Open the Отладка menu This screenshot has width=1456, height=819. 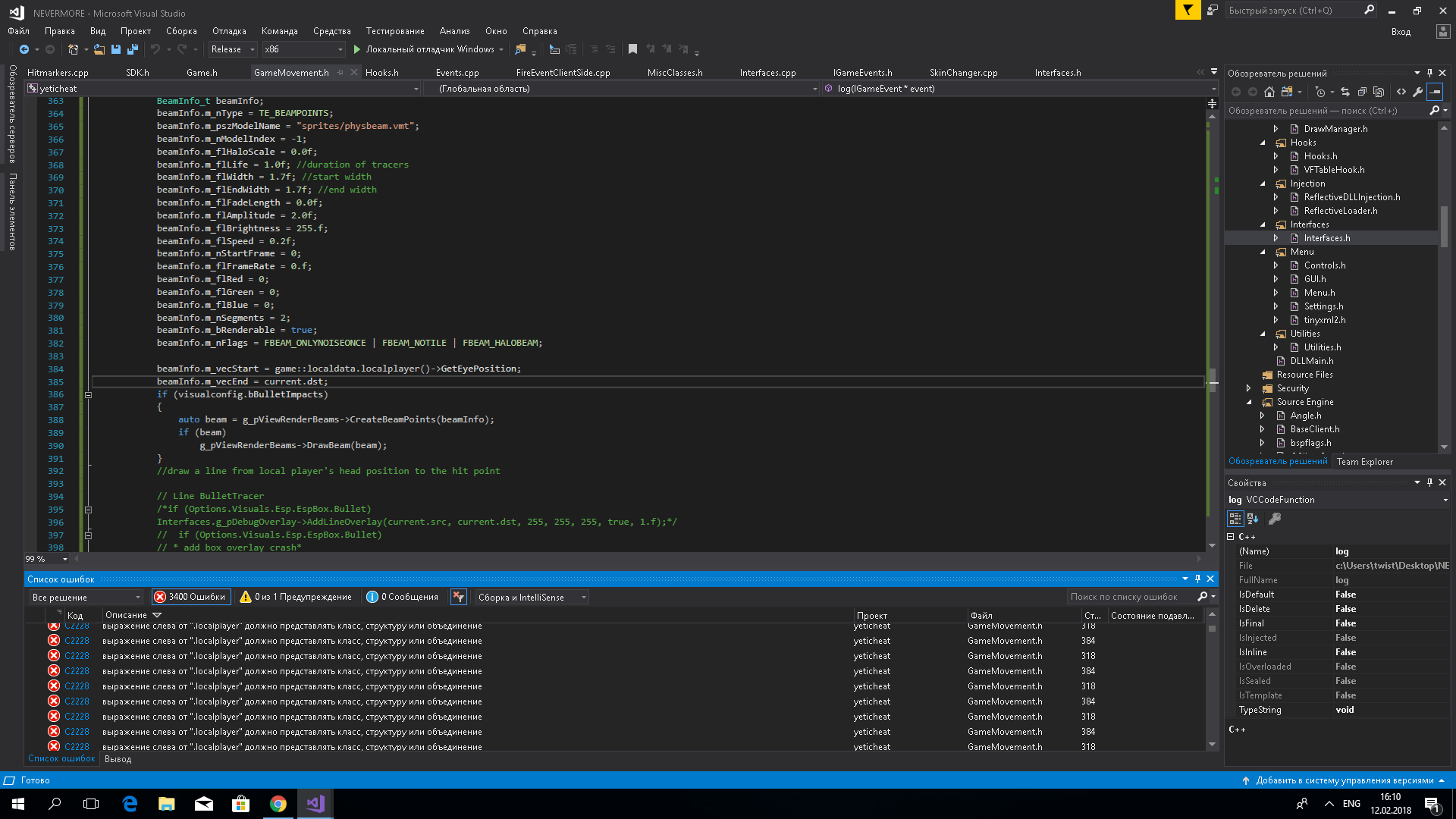229,31
